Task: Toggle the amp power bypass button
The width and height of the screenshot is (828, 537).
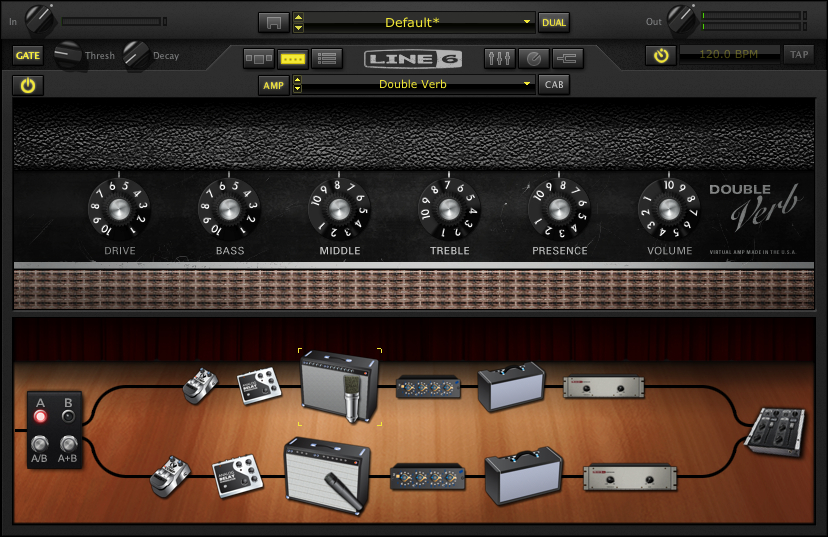Action: tap(27, 85)
